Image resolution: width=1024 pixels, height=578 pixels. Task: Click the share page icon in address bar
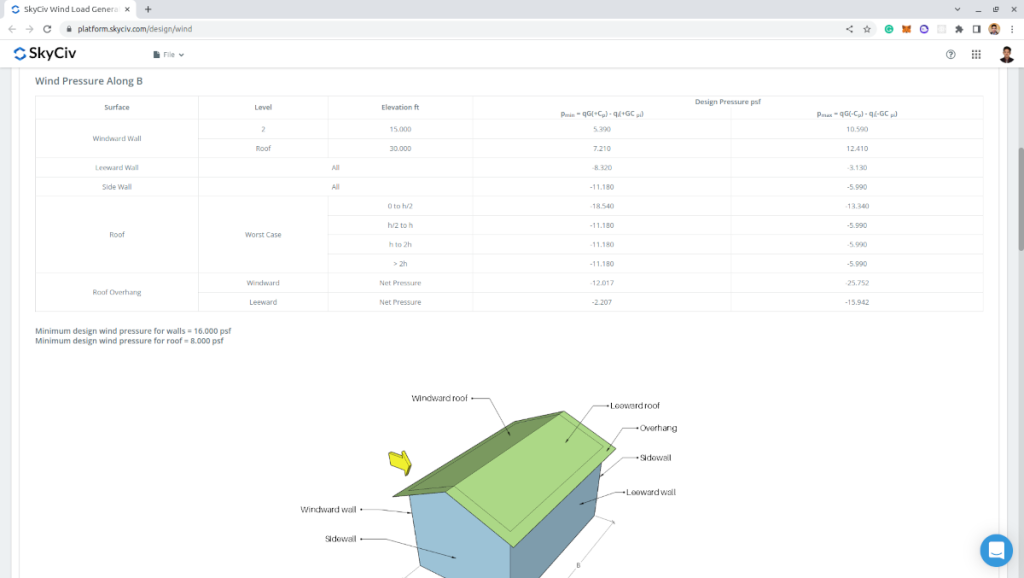coord(849,29)
